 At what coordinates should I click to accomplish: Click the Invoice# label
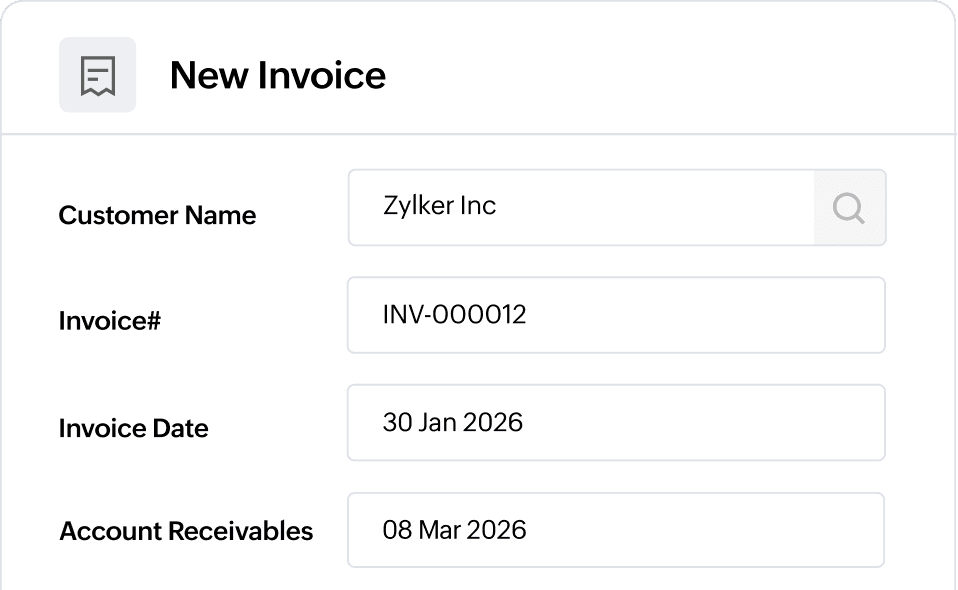tap(110, 322)
